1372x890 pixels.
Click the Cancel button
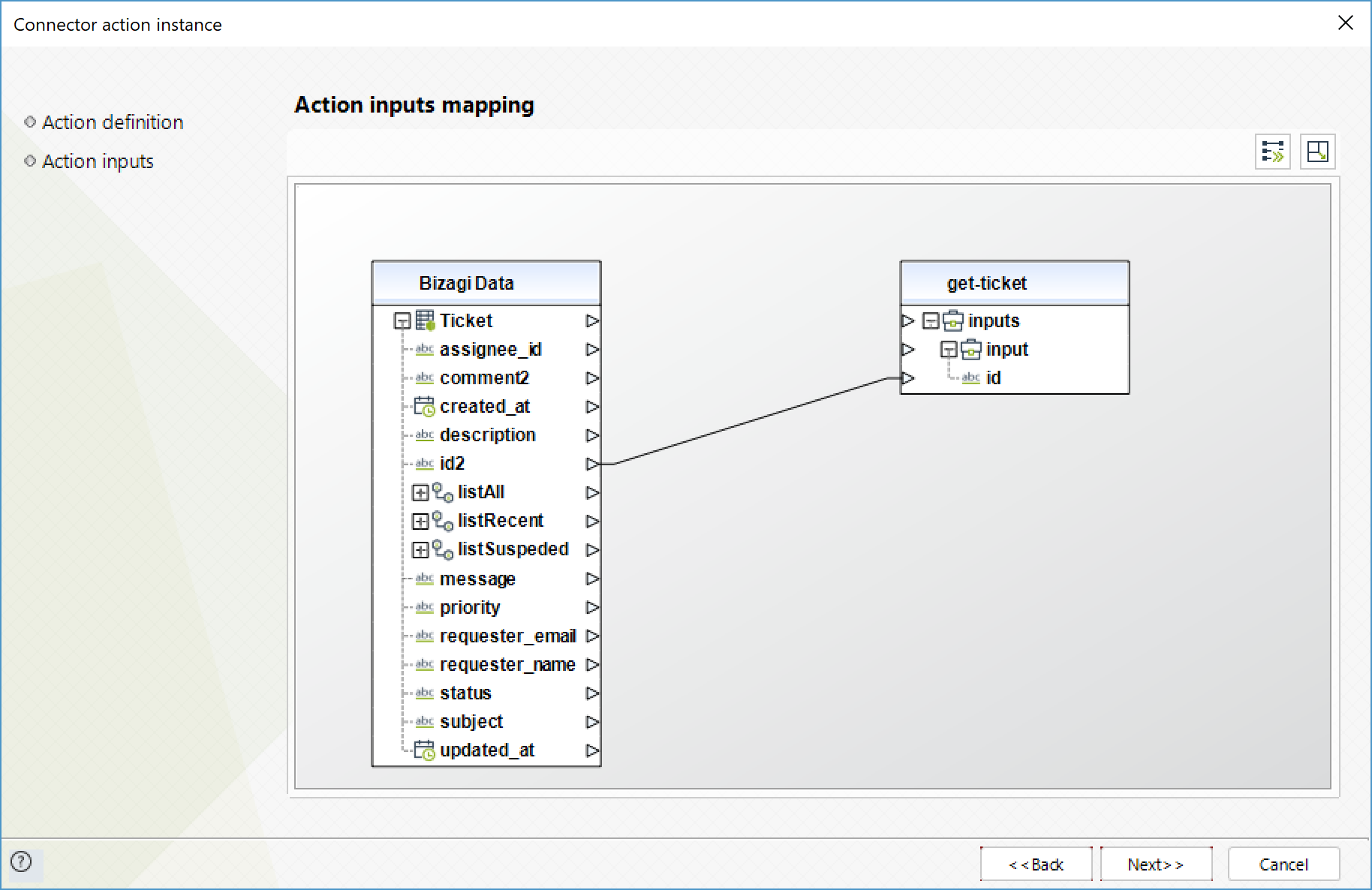coord(1283,864)
